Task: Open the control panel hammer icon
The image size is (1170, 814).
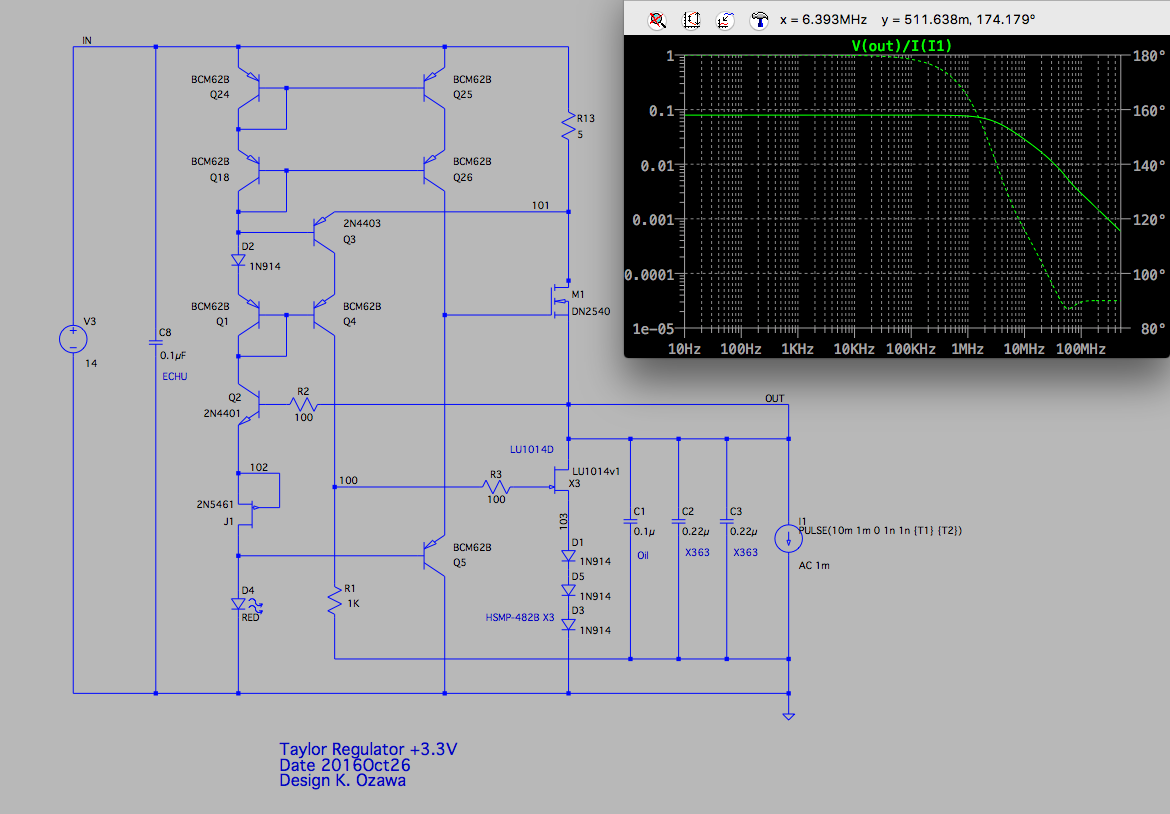Action: pos(760,19)
